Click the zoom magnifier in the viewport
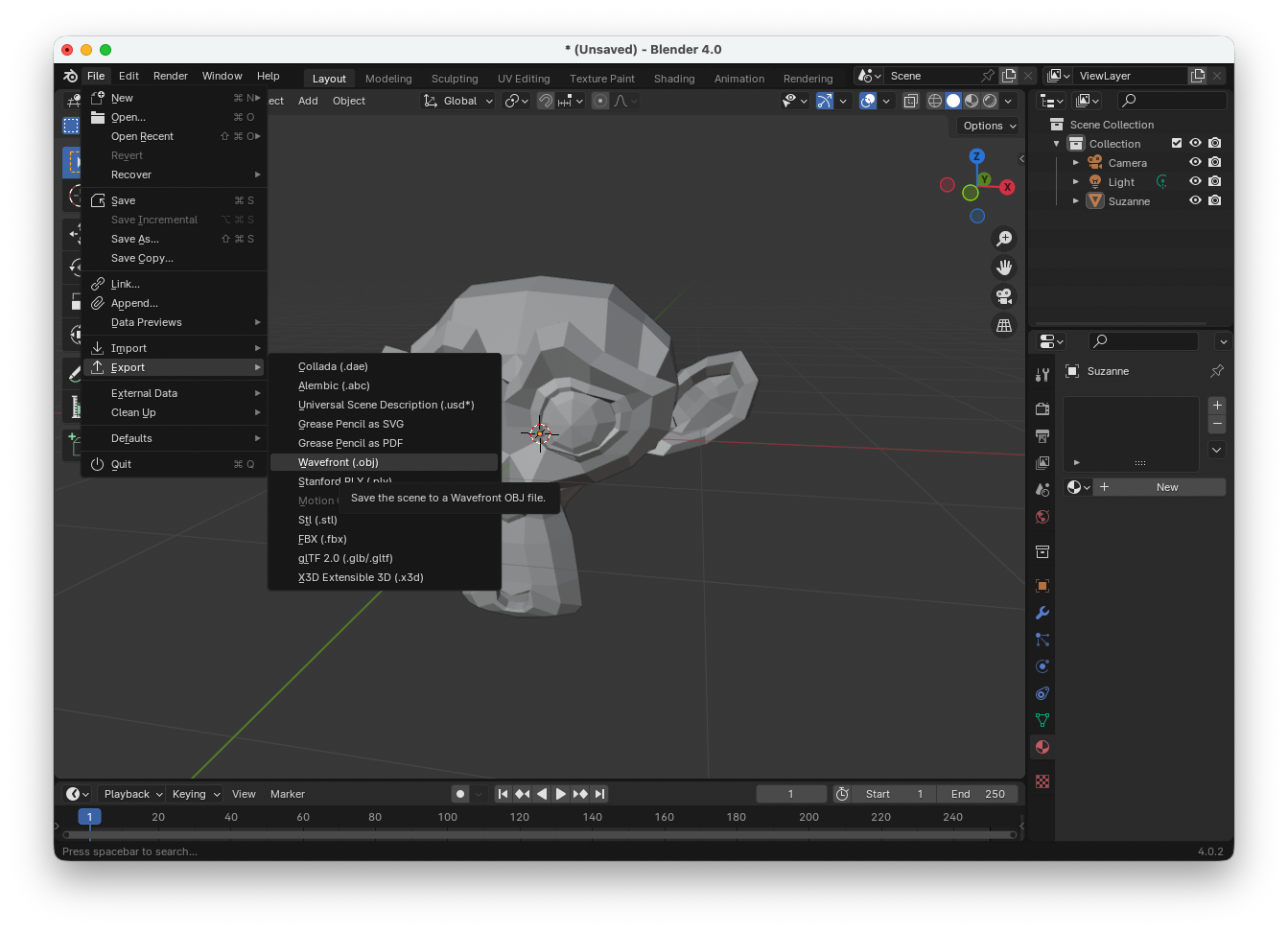1288x932 pixels. tap(1004, 239)
